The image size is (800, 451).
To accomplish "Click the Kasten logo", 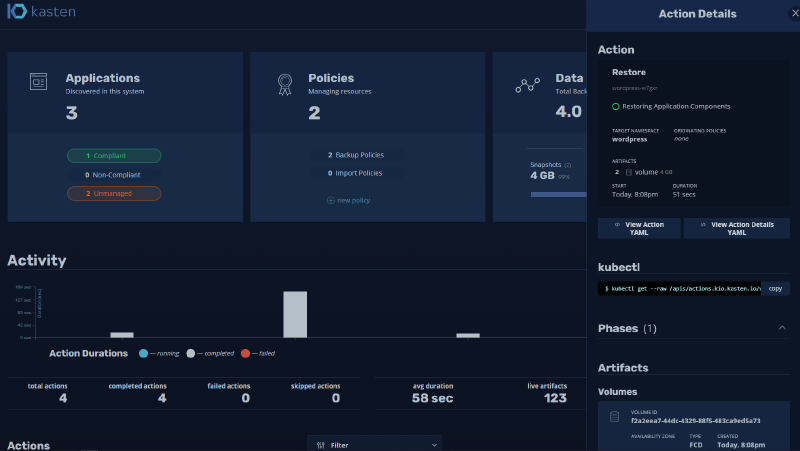I will click(x=41, y=11).
